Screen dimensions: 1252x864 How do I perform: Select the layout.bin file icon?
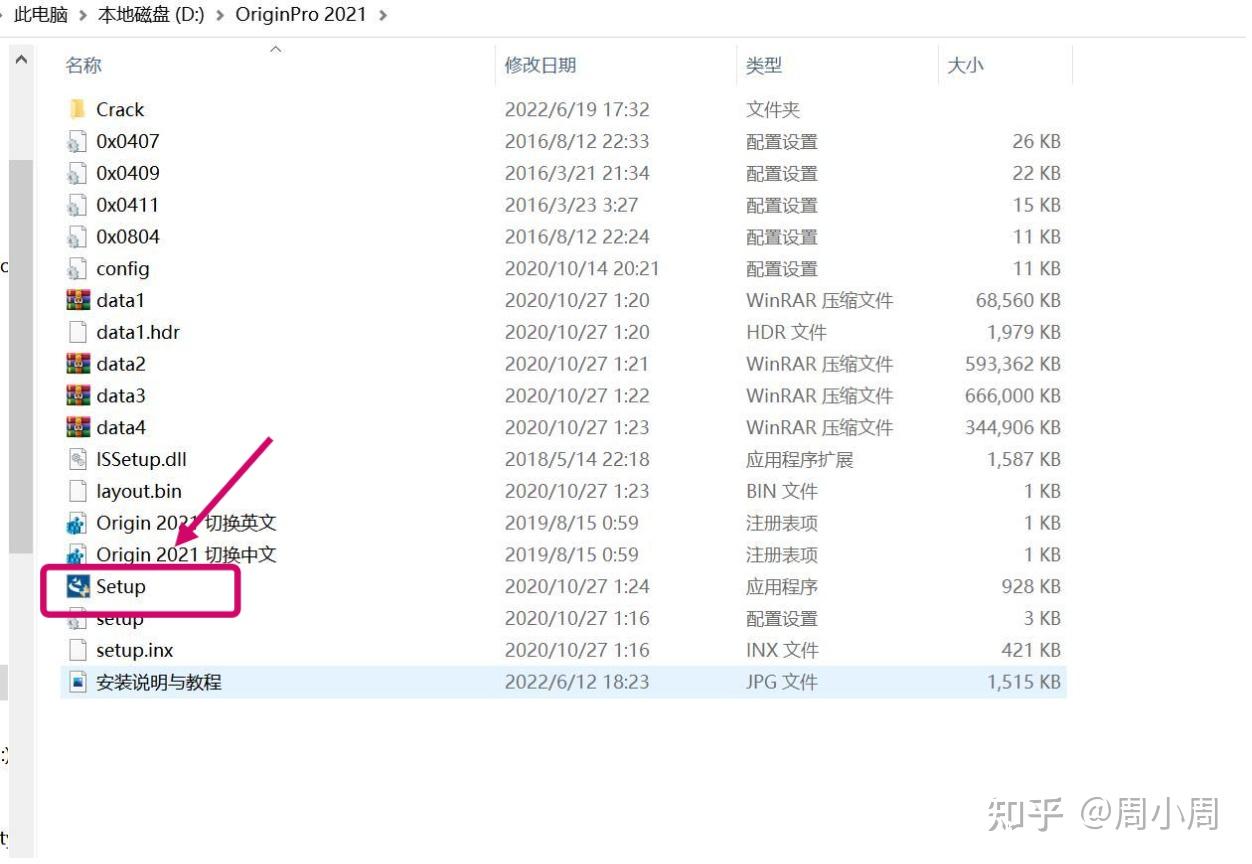78,491
